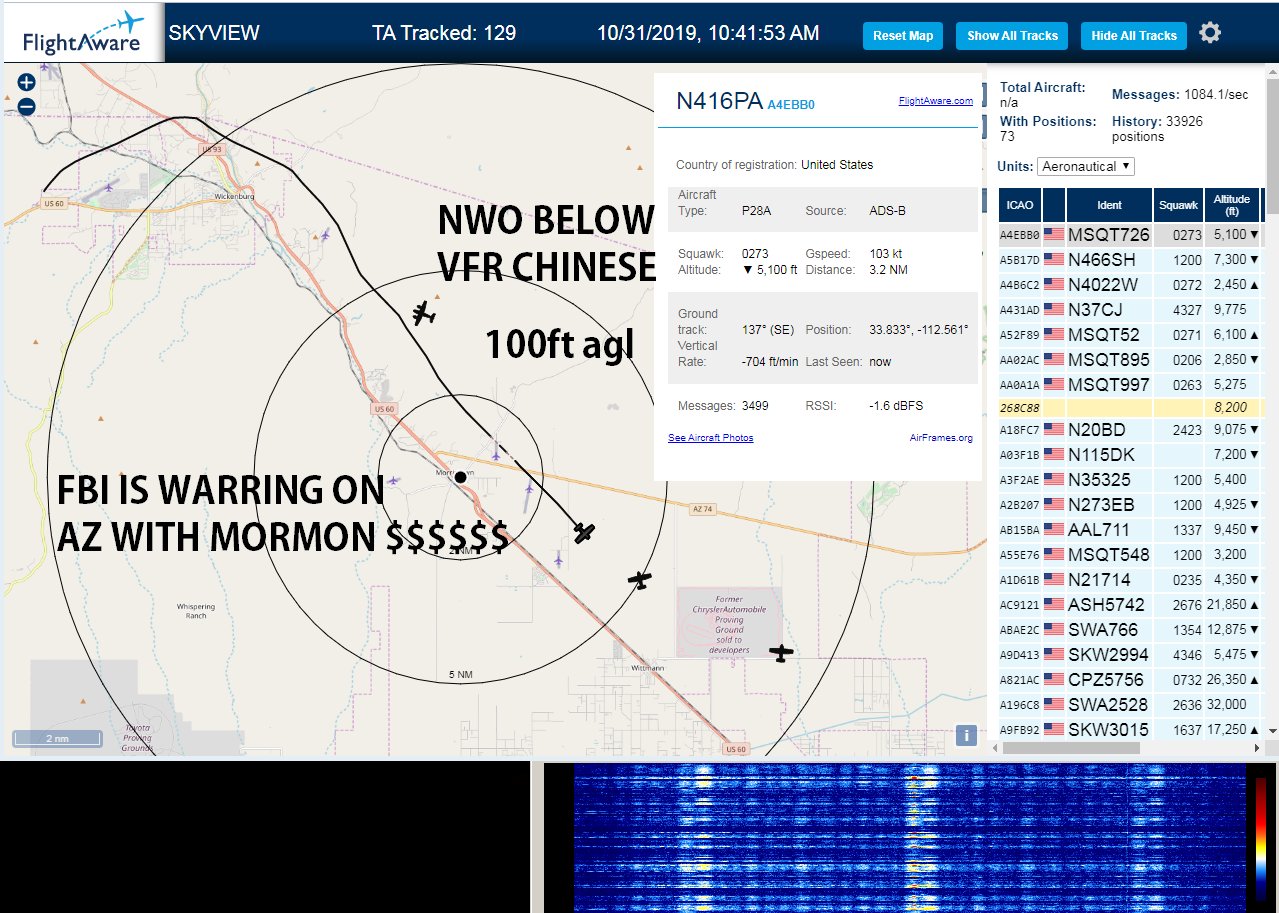Viewport: 1279px width, 913px height.
Task: Sort table by Ident column header
Action: (1109, 205)
